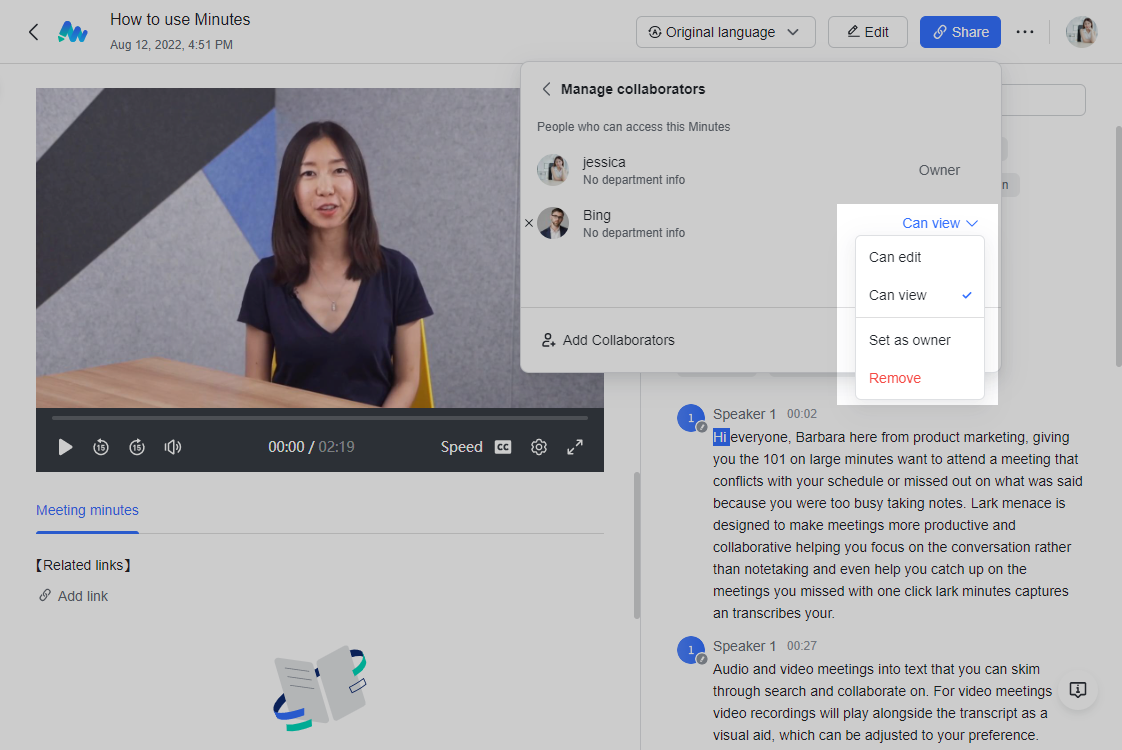Remove Bing from collaborators
Viewport: 1122px width, 750px height.
pyautogui.click(x=895, y=378)
